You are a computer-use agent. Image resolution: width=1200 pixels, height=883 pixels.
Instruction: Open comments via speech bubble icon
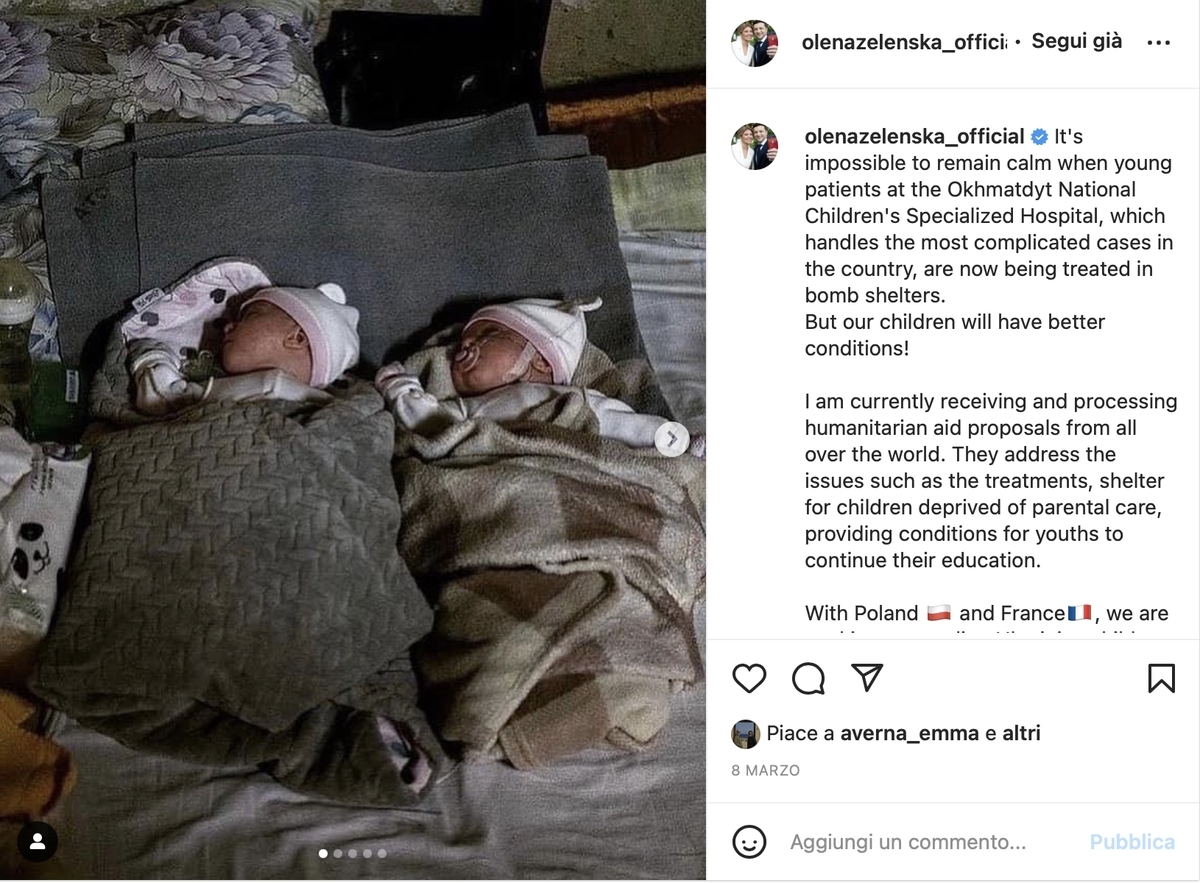point(808,679)
